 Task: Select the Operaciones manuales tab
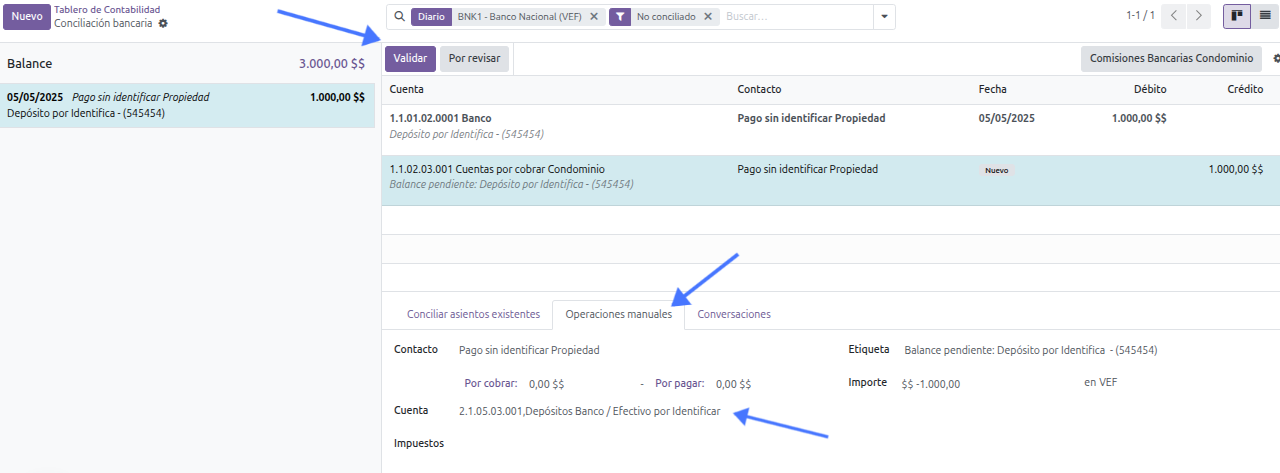click(618, 314)
